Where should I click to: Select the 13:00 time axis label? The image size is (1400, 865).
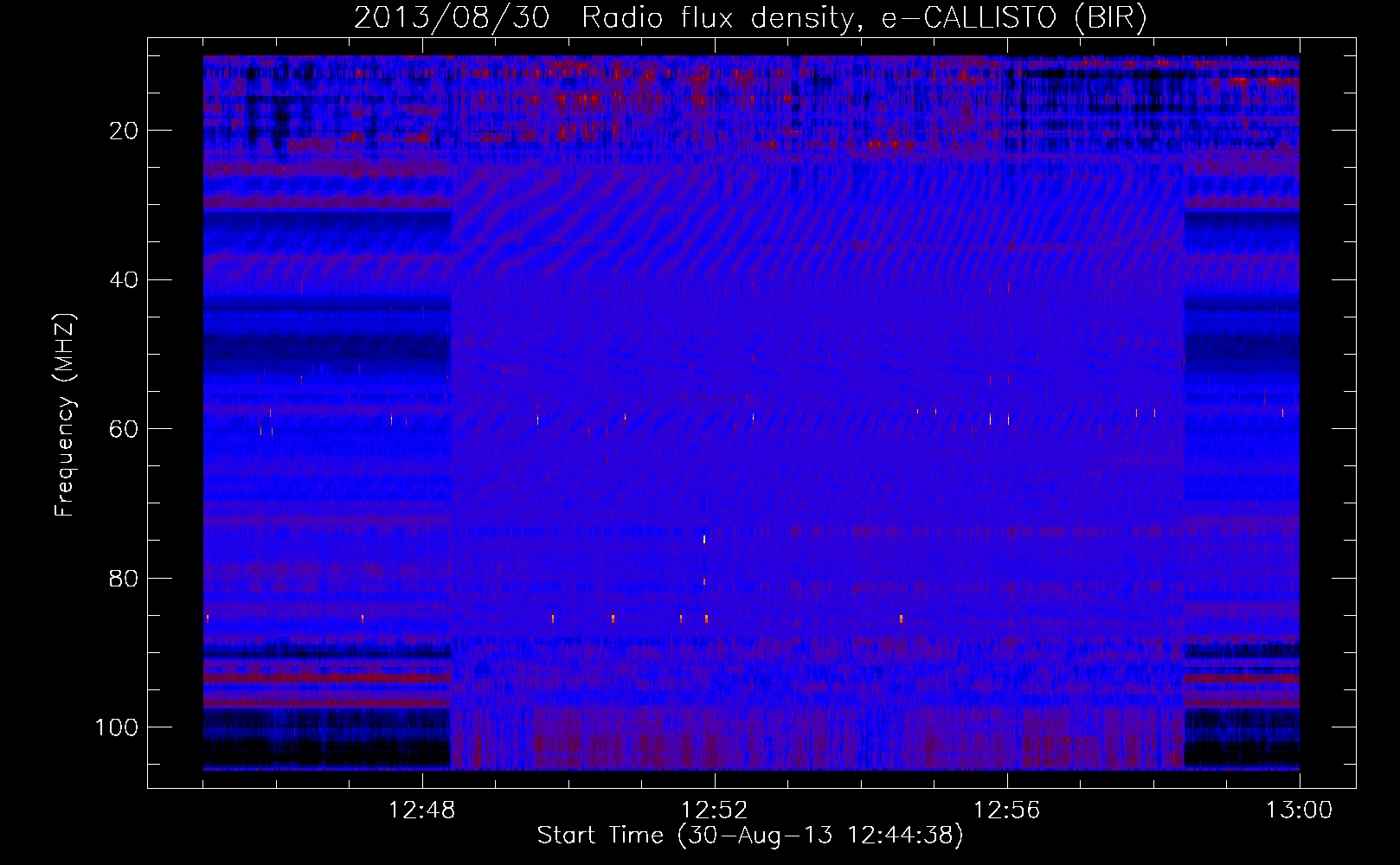pos(1300,810)
